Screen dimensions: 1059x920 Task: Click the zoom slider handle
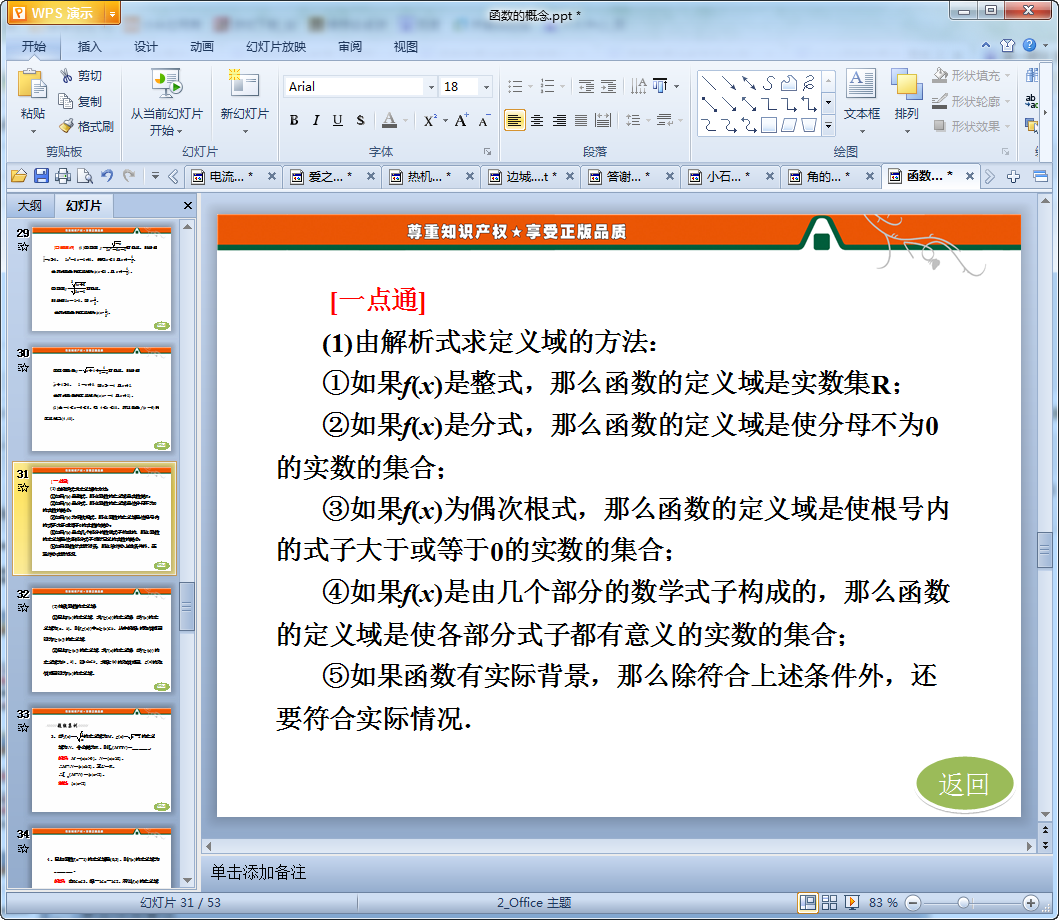pos(964,902)
